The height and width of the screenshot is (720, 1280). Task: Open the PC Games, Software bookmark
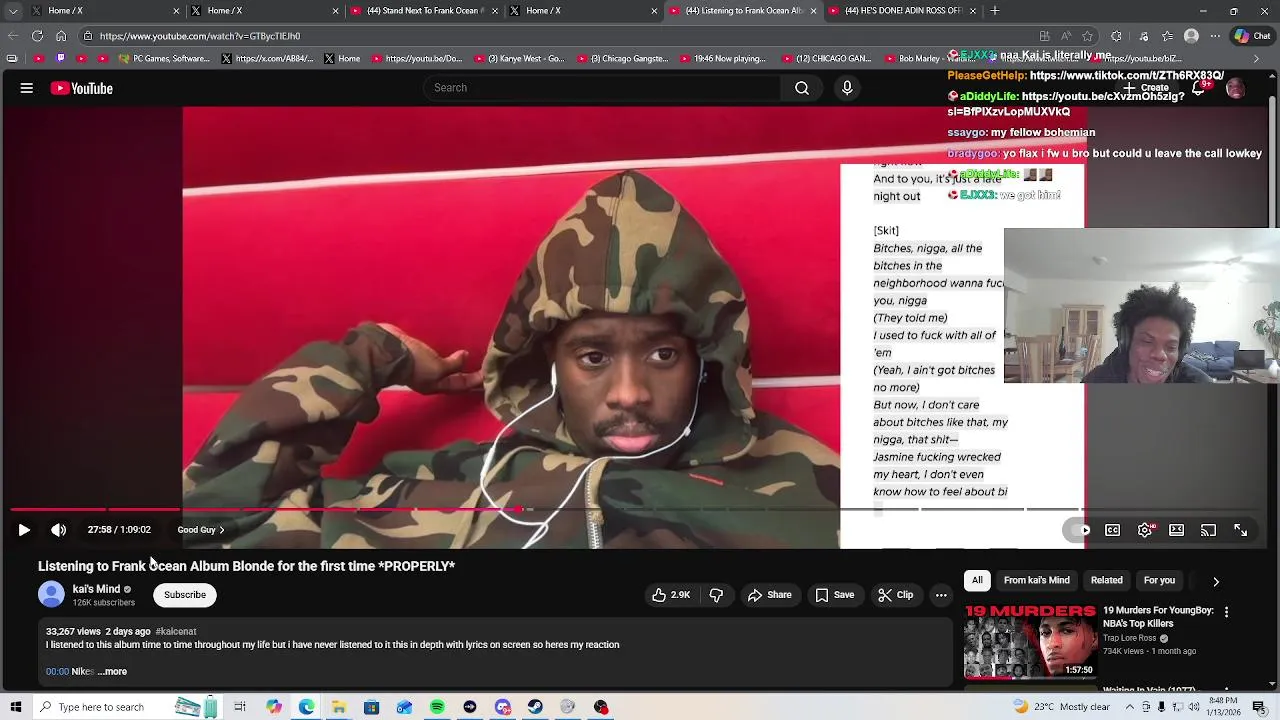coord(164,59)
